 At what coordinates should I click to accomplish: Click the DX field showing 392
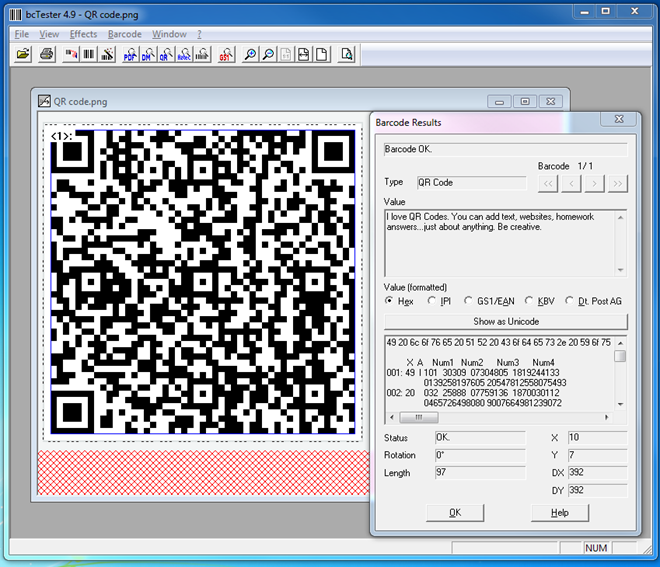point(598,473)
